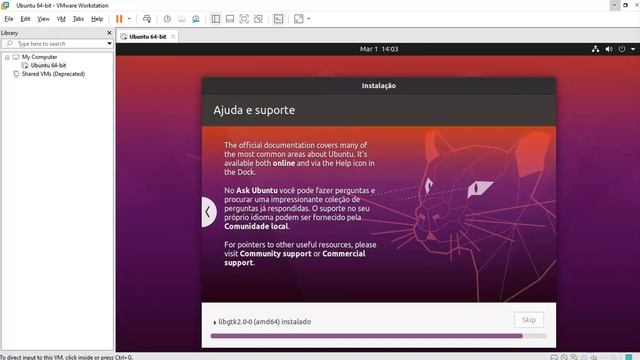The image size is (640, 360).
Task: Click the library search field
Action: (x=57, y=43)
